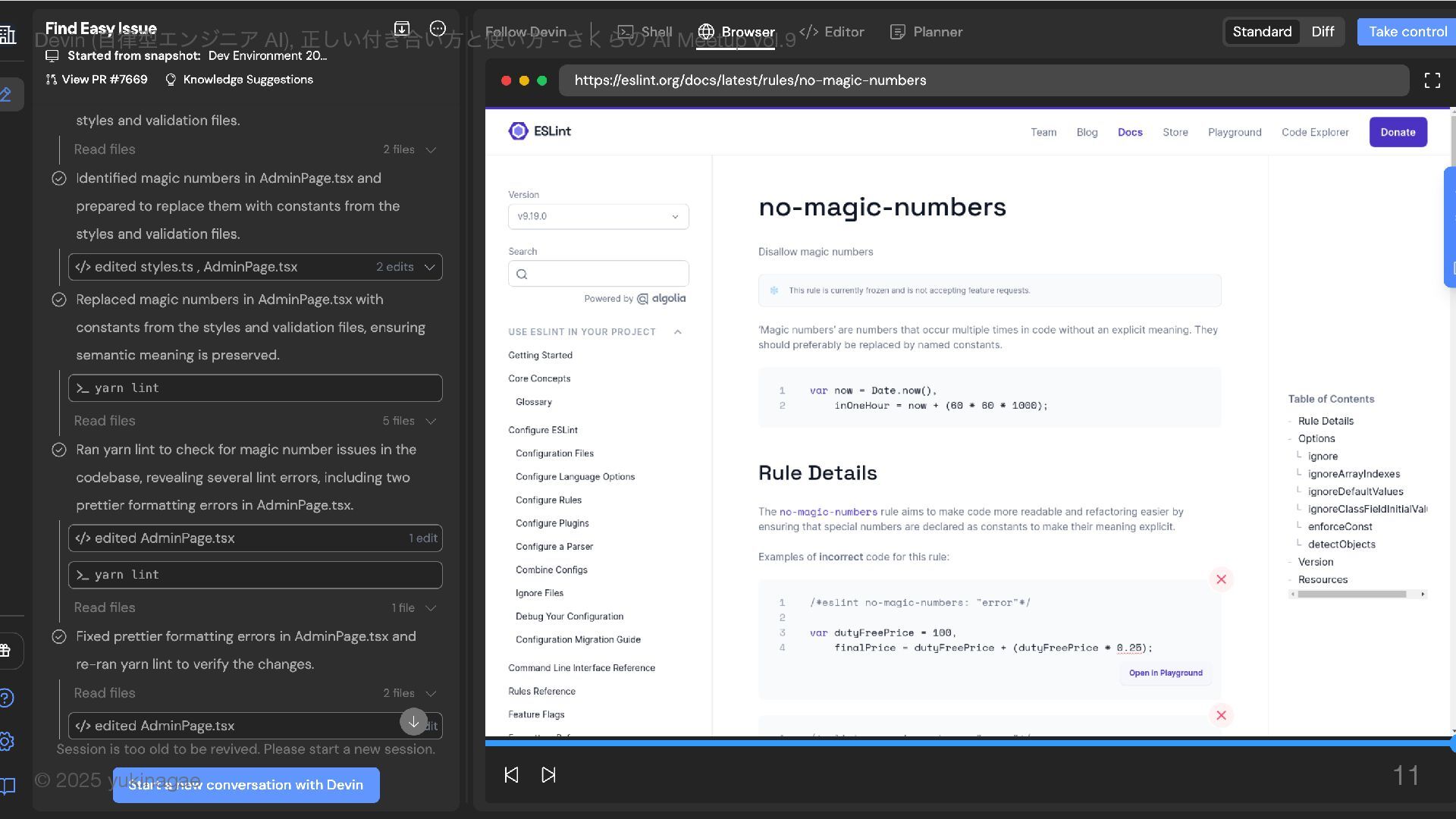Open edited AdminPage.tsx 1 edit entry
This screenshot has width=1456, height=819.
pos(255,538)
